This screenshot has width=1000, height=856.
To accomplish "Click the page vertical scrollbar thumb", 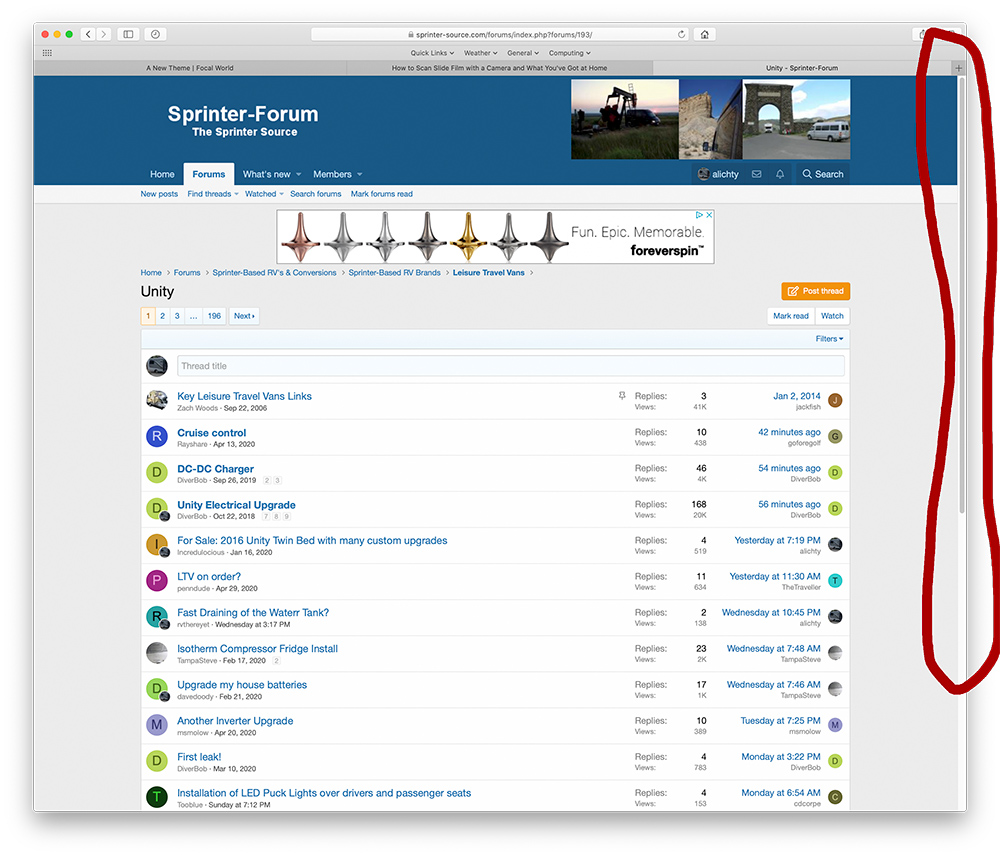I will pos(962,294).
